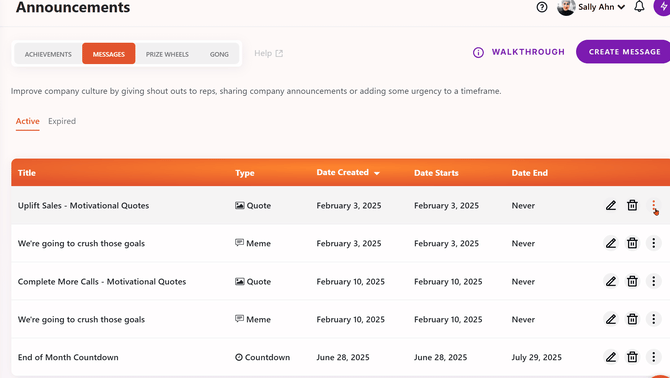Click 'Complete More Calls - Motivational Quotes' title
The height and width of the screenshot is (378, 670).
click(x=102, y=281)
